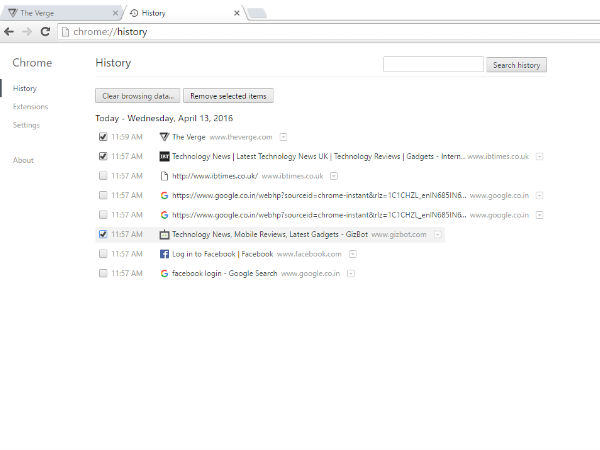Click Clear browsing data button
Screen dimensions: 600x450
[137, 96]
